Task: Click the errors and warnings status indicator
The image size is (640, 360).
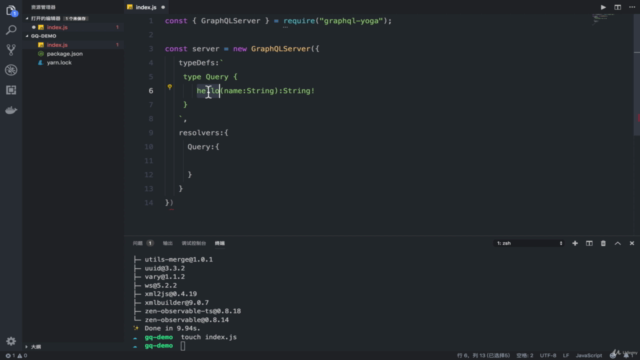Action: (16, 356)
